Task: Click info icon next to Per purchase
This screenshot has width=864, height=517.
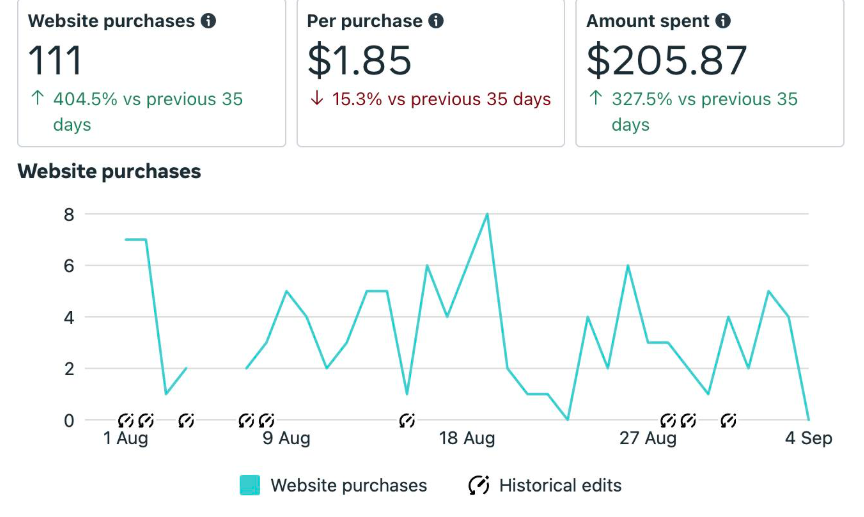Action: [435, 21]
